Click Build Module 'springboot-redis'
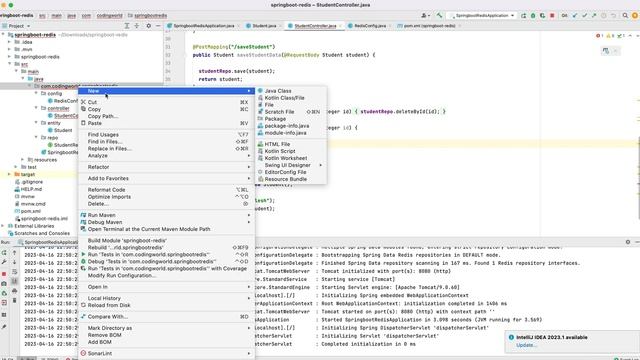The height and width of the screenshot is (360, 640). click(x=166, y=240)
